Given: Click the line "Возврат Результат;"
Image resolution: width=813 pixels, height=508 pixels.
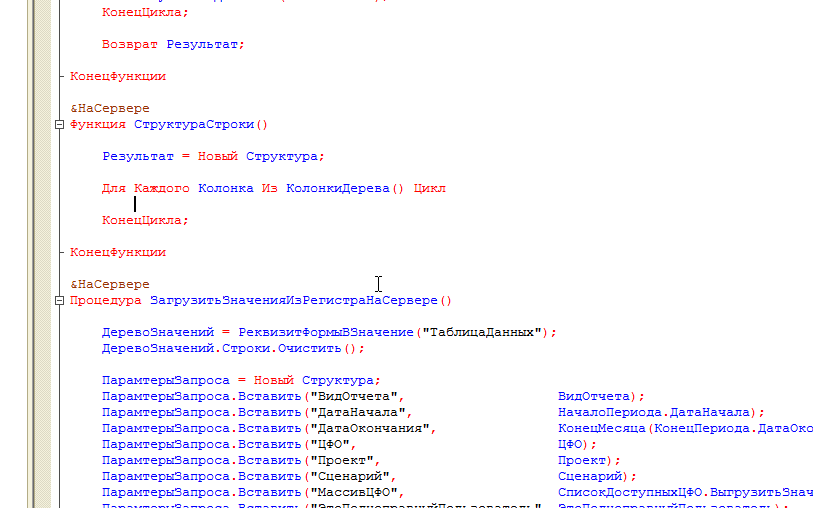Looking at the screenshot, I should 173,45.
